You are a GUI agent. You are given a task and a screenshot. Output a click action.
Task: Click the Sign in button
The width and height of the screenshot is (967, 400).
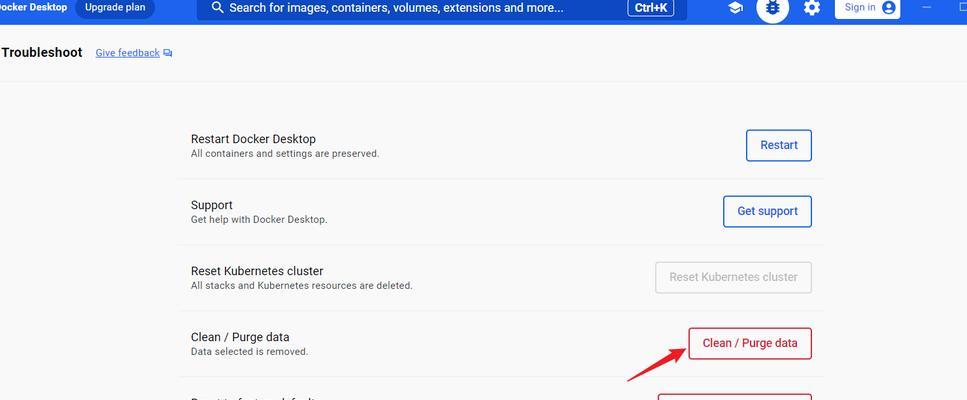867,8
